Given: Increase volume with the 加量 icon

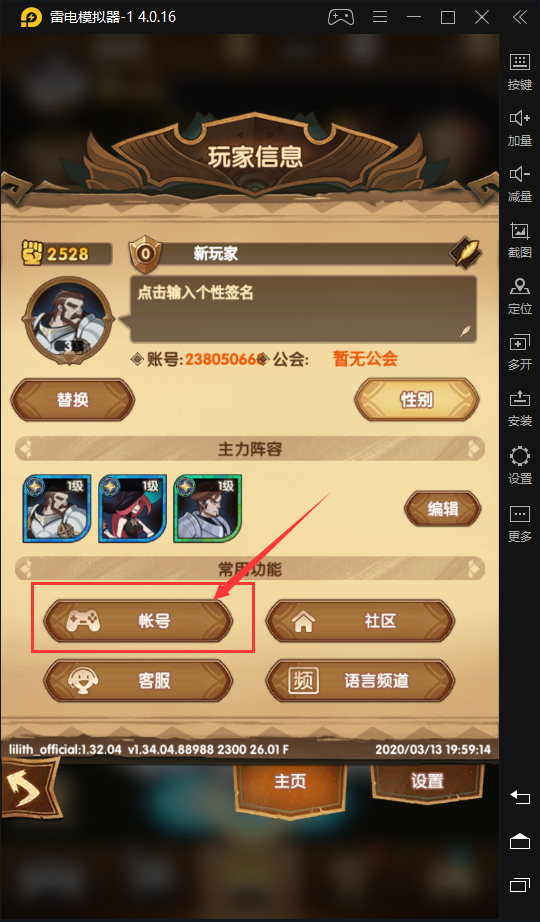Looking at the screenshot, I should 519,128.
